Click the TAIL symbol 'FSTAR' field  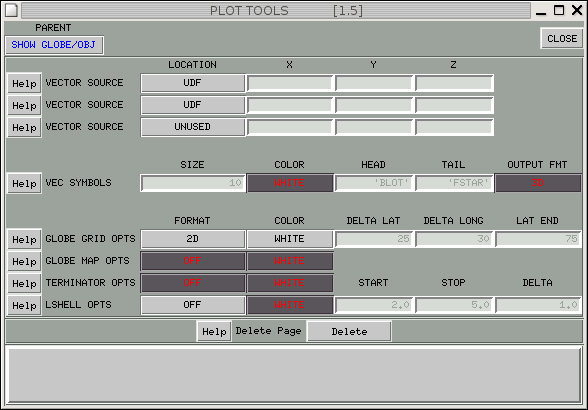click(454, 183)
